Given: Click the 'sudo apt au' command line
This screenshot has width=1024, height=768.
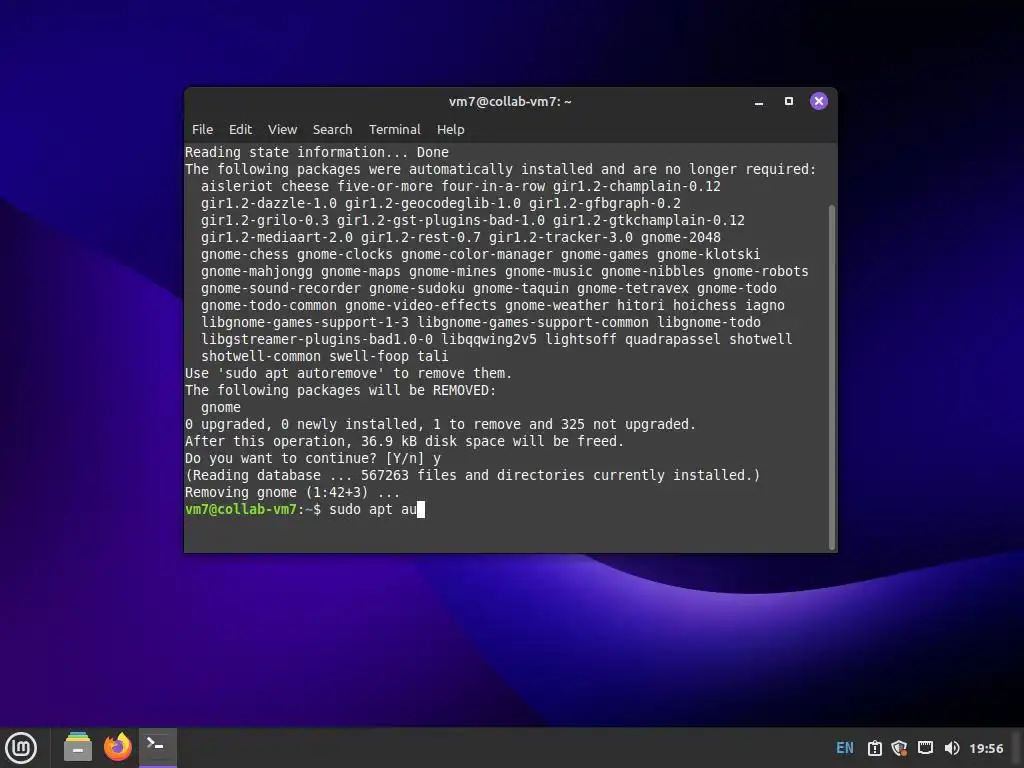Looking at the screenshot, I should click(x=373, y=509).
